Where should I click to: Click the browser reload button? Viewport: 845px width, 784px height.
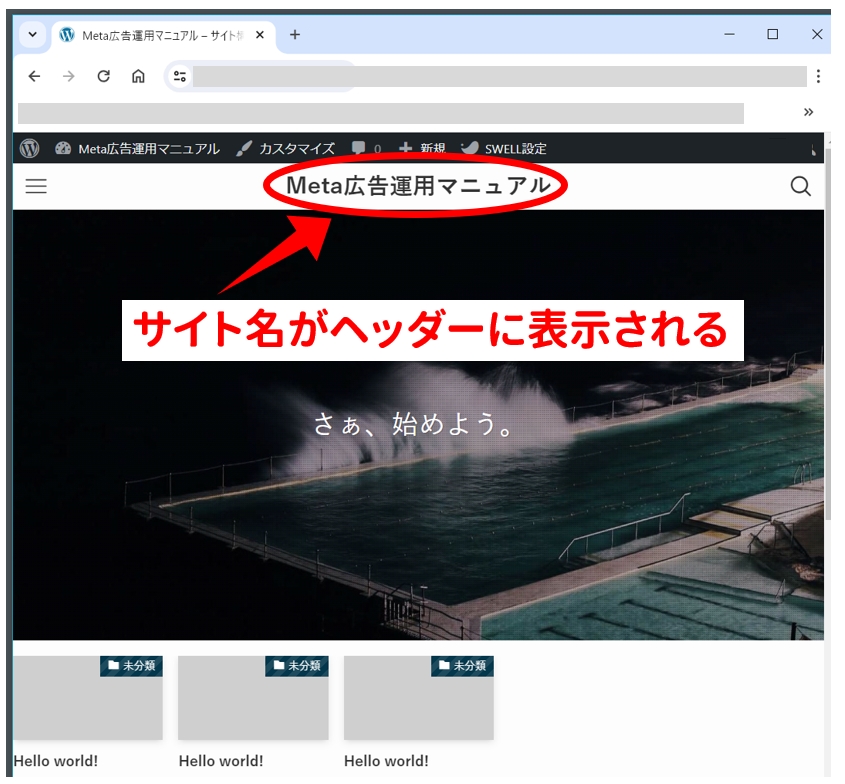[x=103, y=76]
